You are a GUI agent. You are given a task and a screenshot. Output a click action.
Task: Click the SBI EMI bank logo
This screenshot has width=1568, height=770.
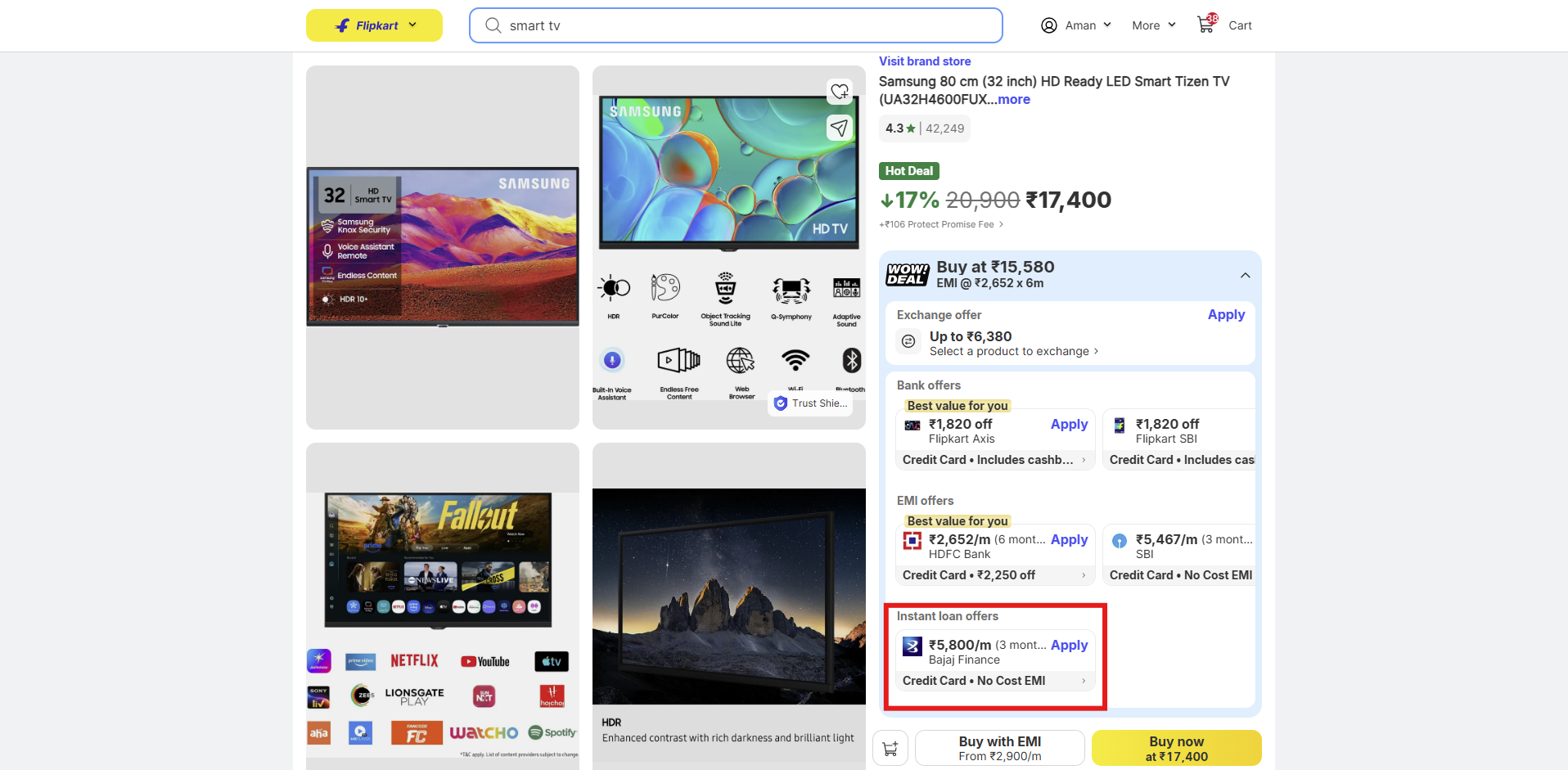1120,541
